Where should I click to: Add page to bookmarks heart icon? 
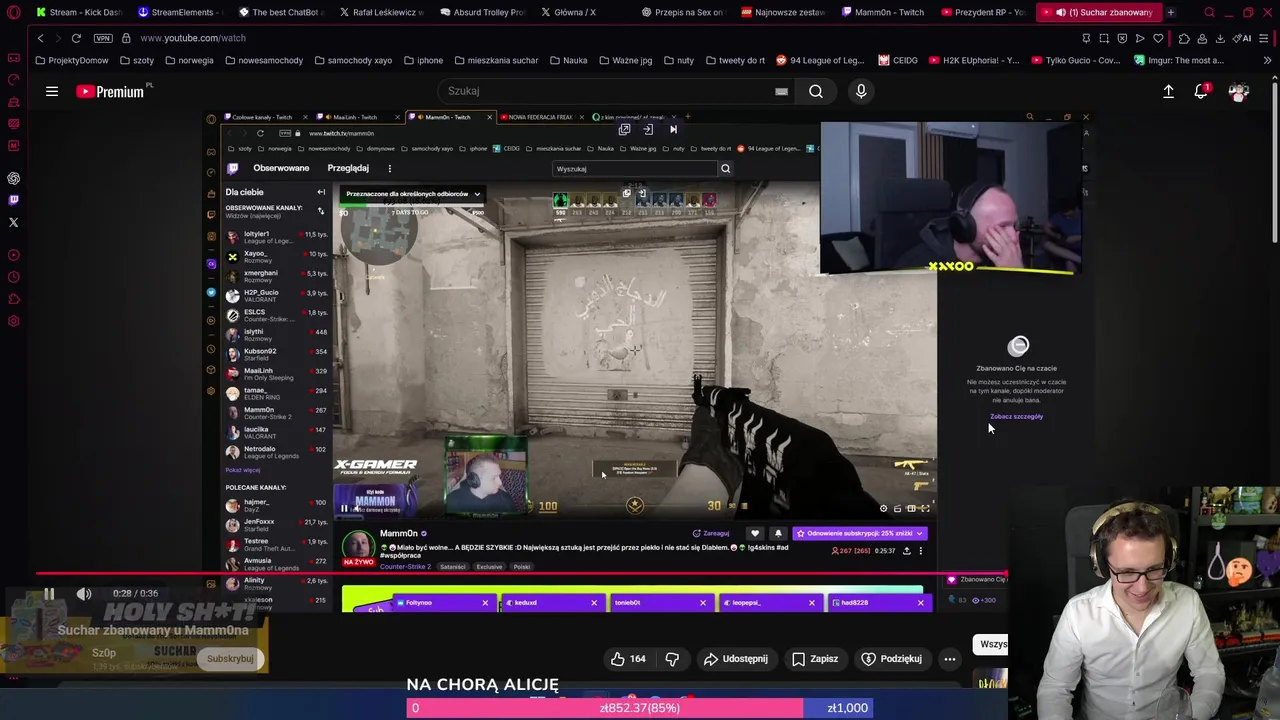pos(1158,38)
